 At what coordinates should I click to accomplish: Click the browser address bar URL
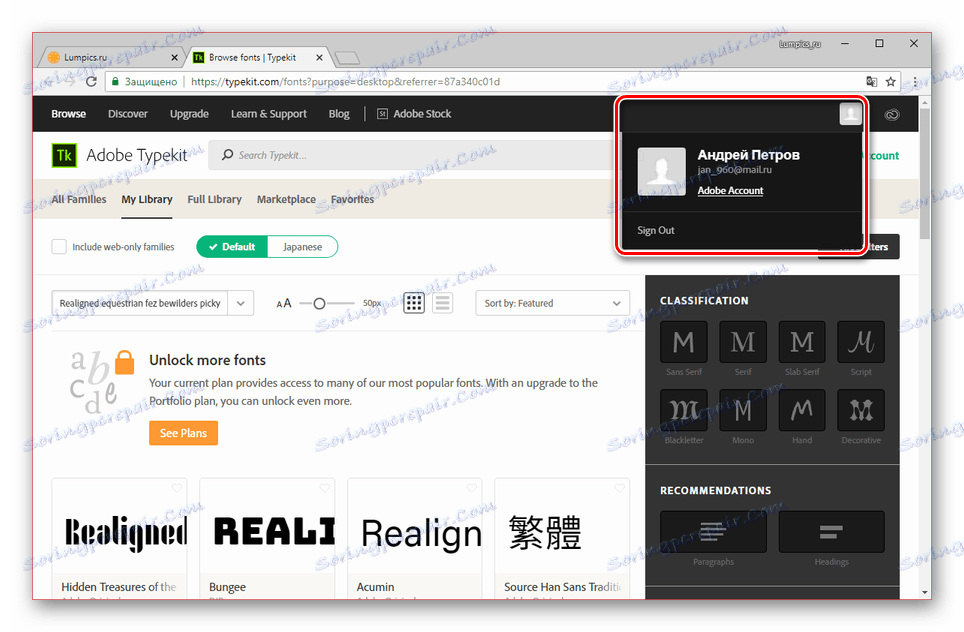(x=345, y=82)
